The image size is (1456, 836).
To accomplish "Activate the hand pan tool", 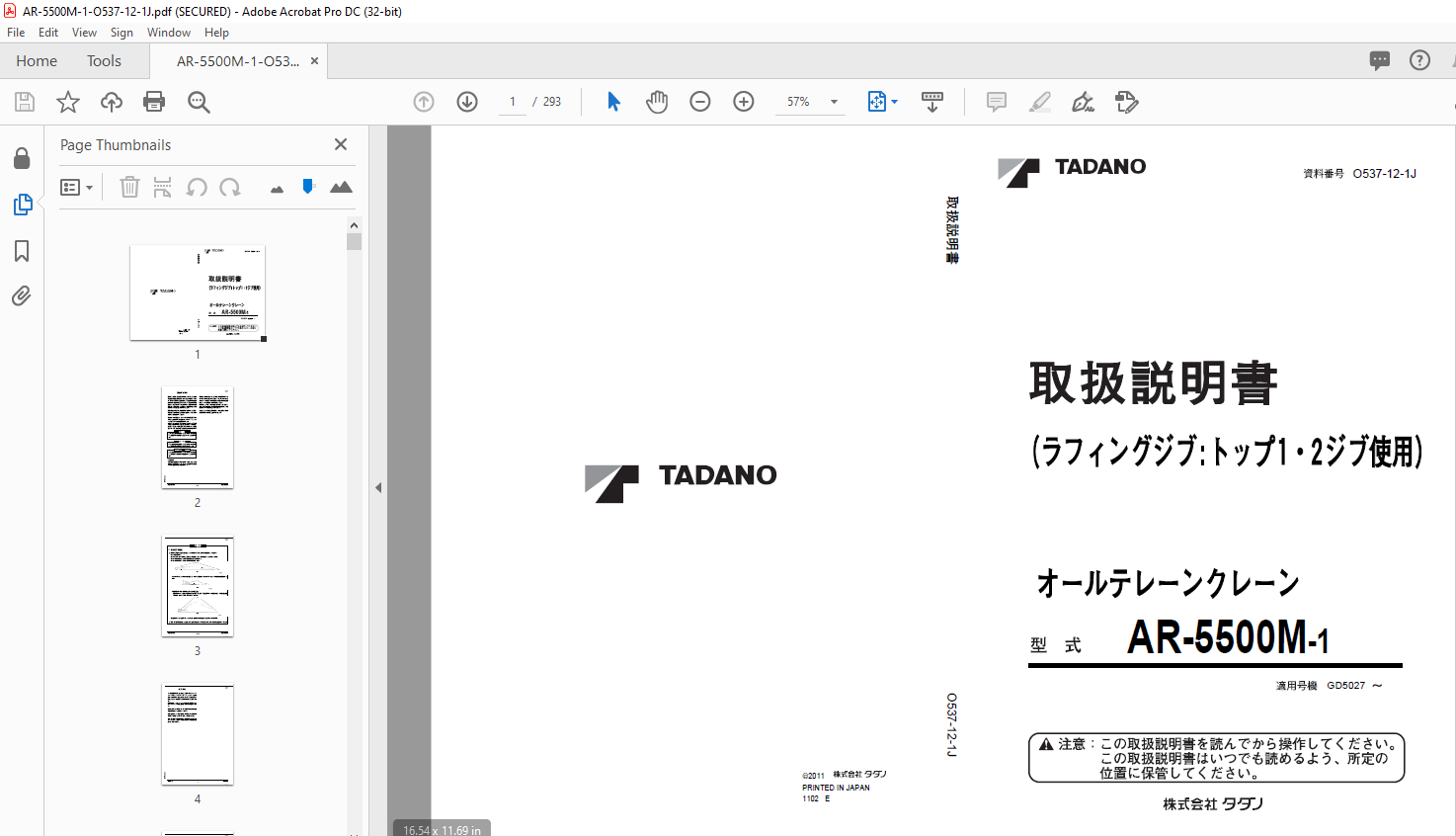I will click(x=657, y=102).
